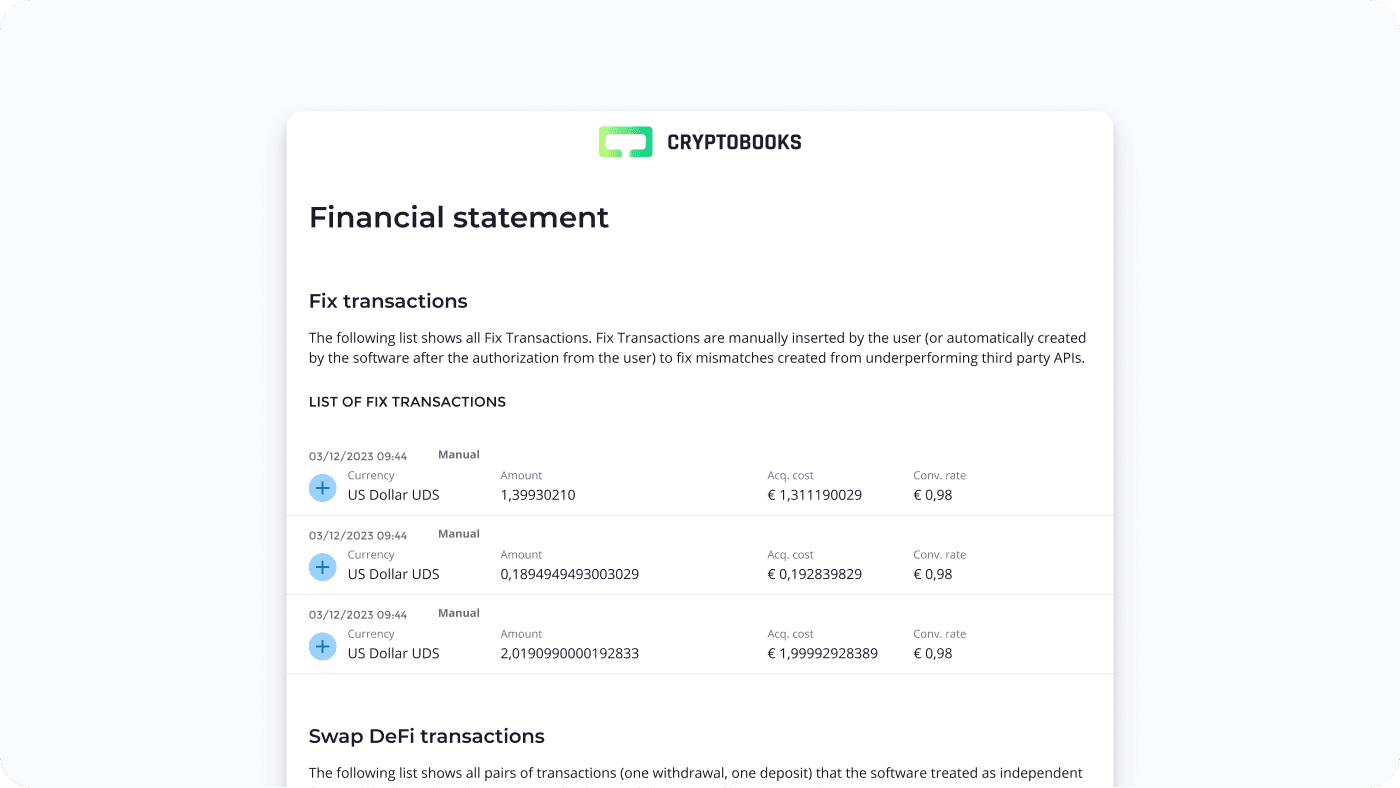Select the plus icon on the first Fix transaction
Screen dimensions: 1400x788
click(x=322, y=487)
